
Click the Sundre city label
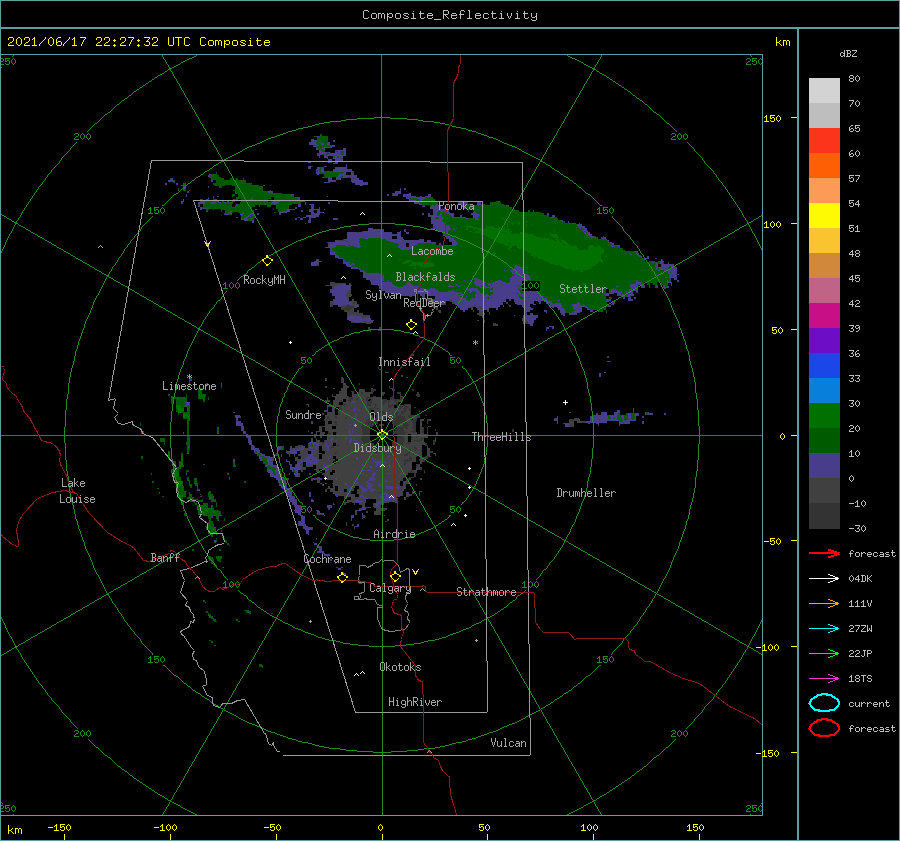click(x=303, y=414)
